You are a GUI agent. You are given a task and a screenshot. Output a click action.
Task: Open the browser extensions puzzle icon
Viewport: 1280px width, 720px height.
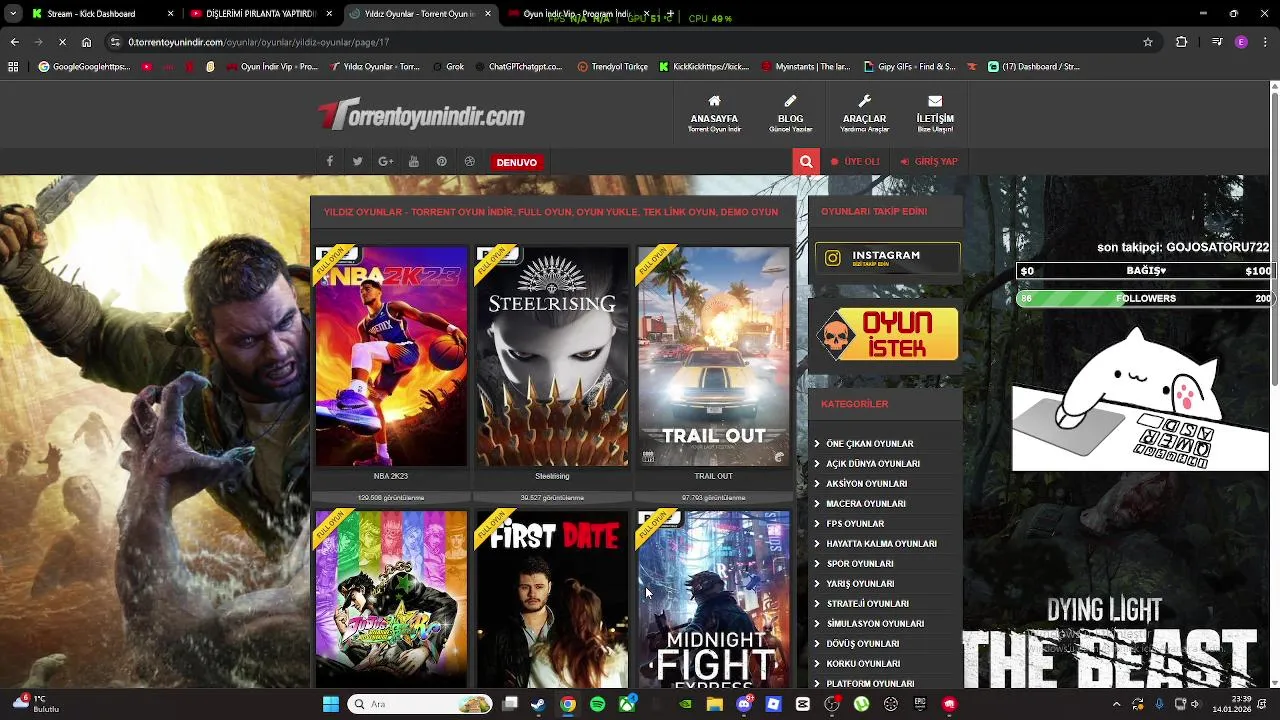1182,42
